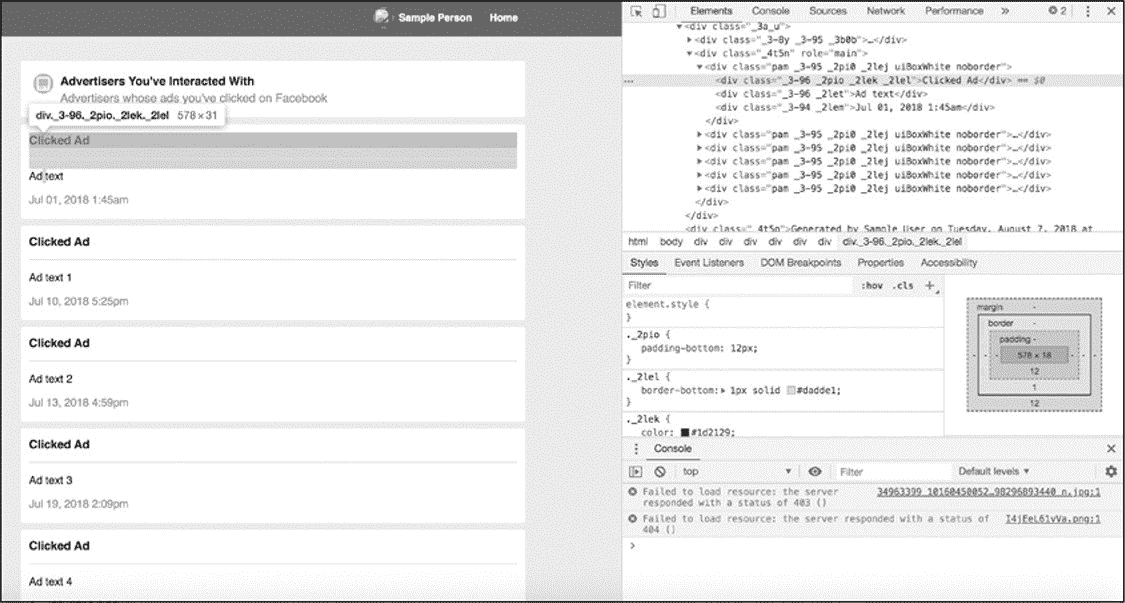The width and height of the screenshot is (1125, 603).
Task: Activate the inspect element picker icon
Action: pos(637,11)
